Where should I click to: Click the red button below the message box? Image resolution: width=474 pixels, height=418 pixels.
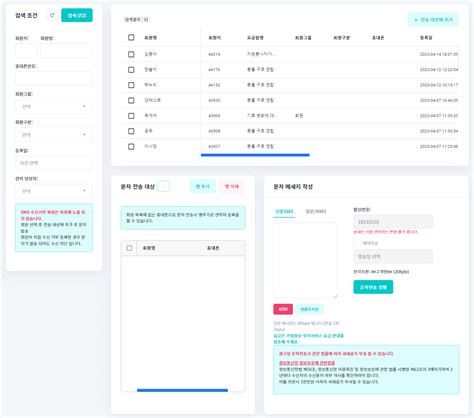pyautogui.click(x=283, y=309)
